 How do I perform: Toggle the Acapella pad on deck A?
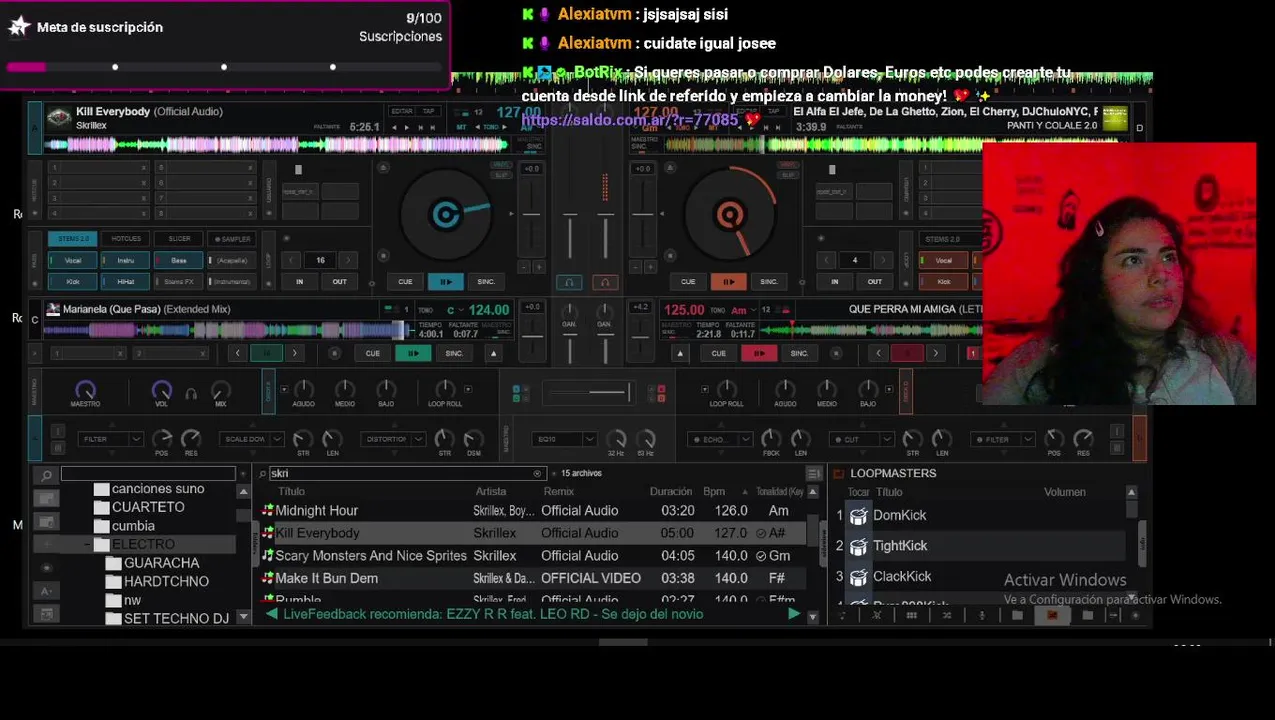pos(231,261)
